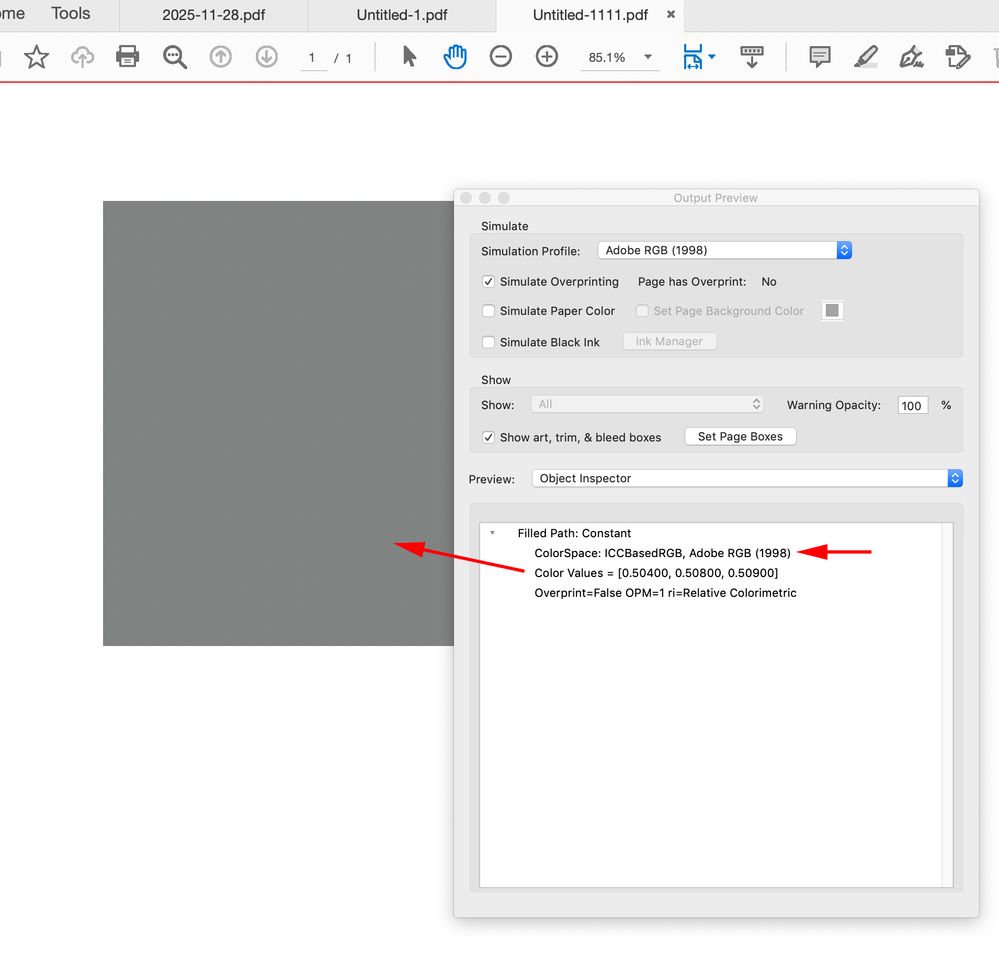Go to next page arrow
This screenshot has width=999, height=973.
(266, 57)
